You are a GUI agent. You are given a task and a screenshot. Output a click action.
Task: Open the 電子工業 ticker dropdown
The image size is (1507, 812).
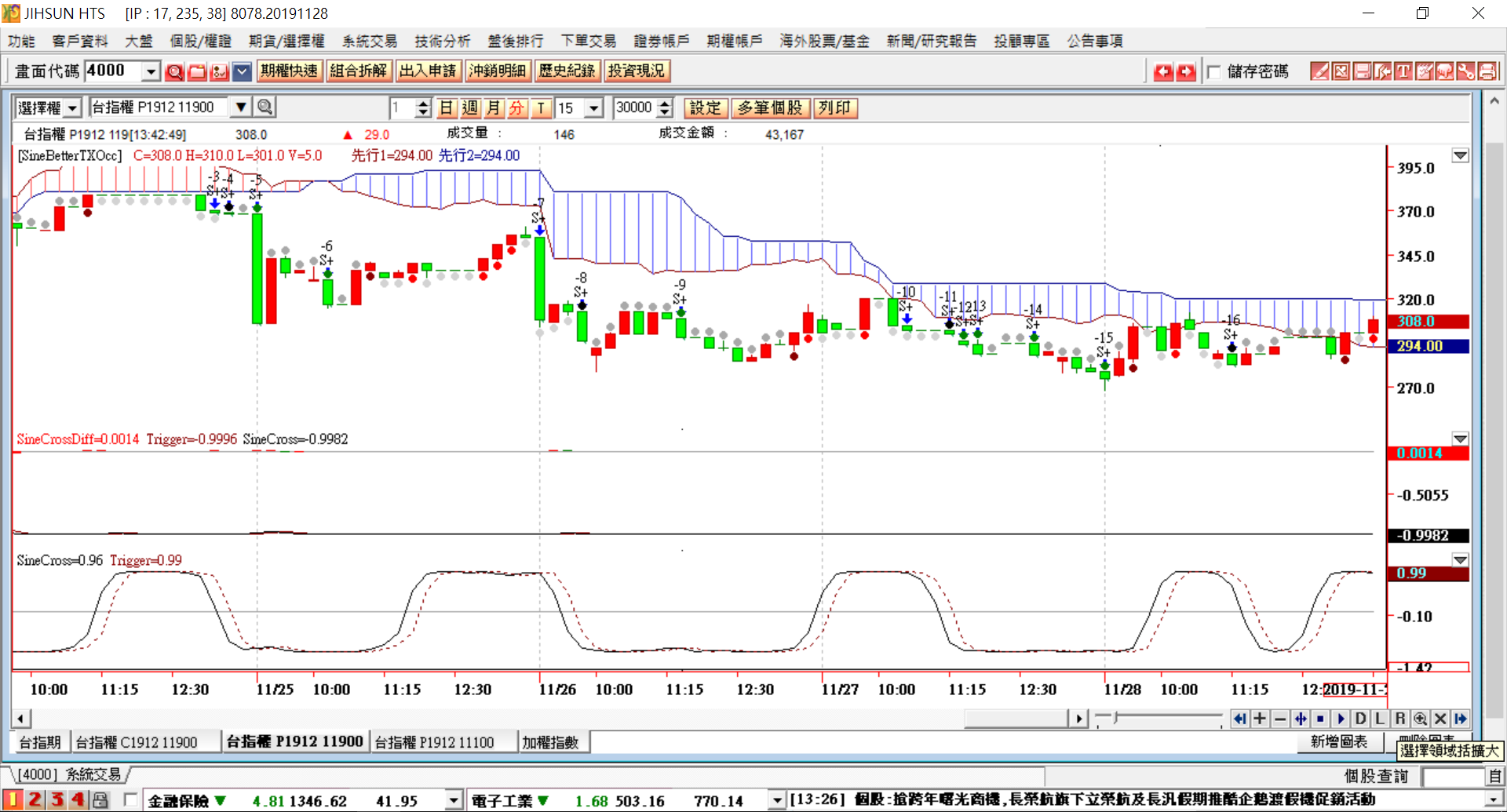(x=777, y=800)
